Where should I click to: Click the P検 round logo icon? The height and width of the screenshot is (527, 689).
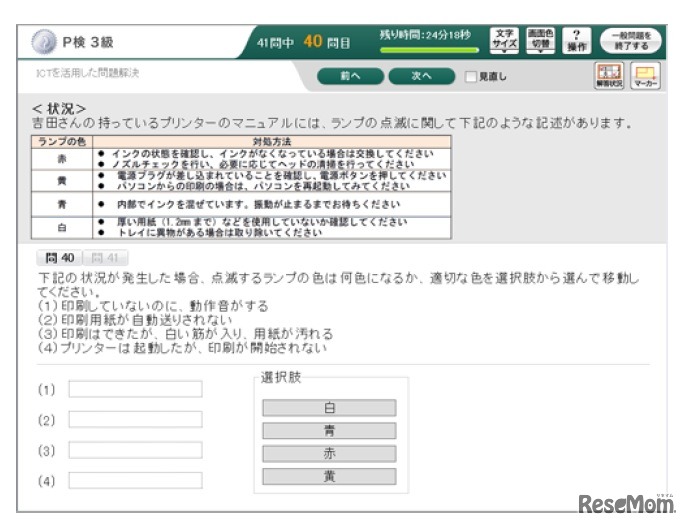44,42
